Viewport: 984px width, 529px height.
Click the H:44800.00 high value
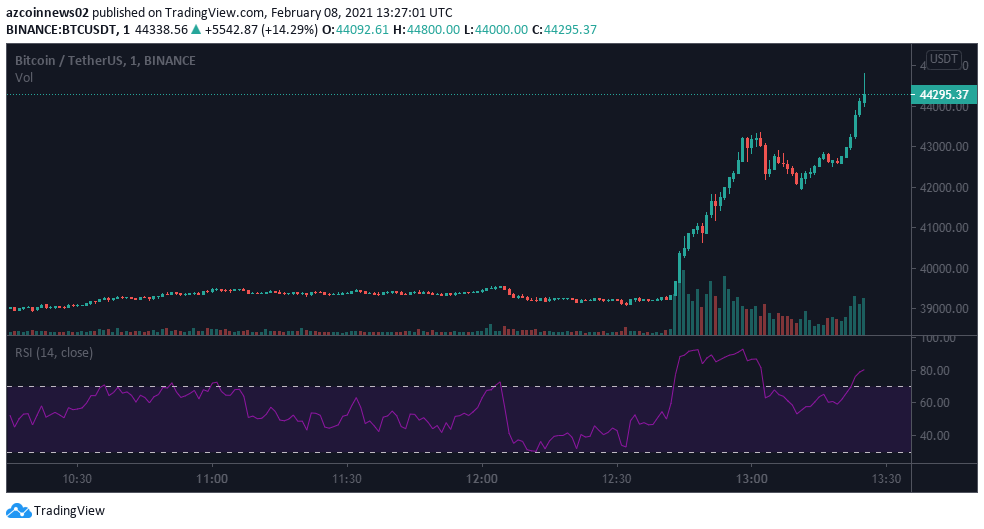(x=426, y=29)
